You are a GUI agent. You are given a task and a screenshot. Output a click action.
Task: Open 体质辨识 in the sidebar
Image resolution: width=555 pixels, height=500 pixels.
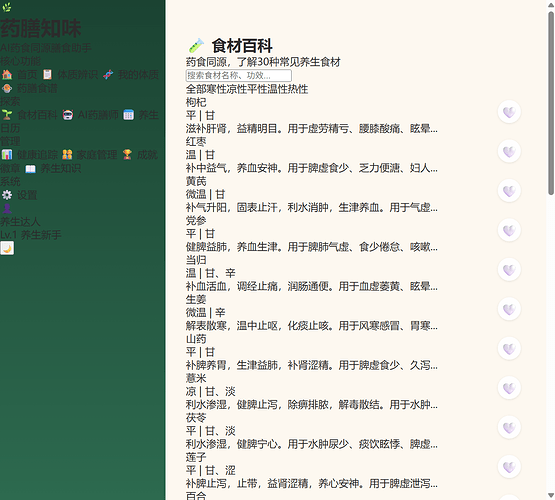(x=70, y=75)
